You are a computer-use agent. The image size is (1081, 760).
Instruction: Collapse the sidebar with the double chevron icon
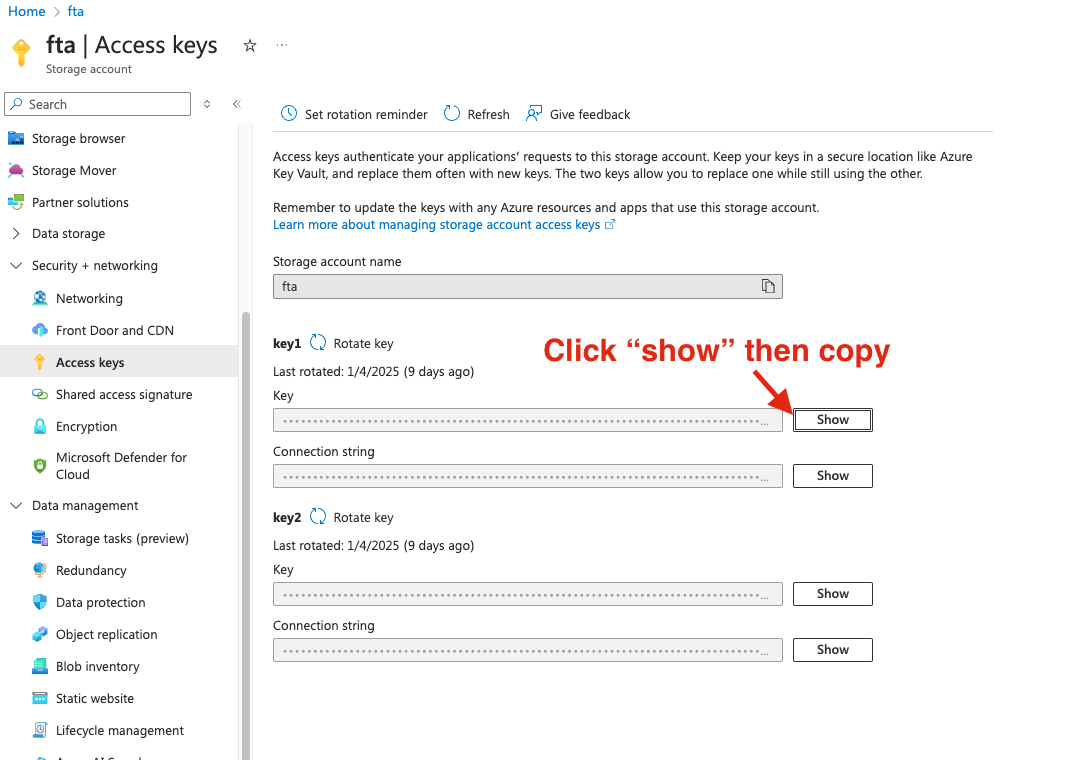pos(236,104)
